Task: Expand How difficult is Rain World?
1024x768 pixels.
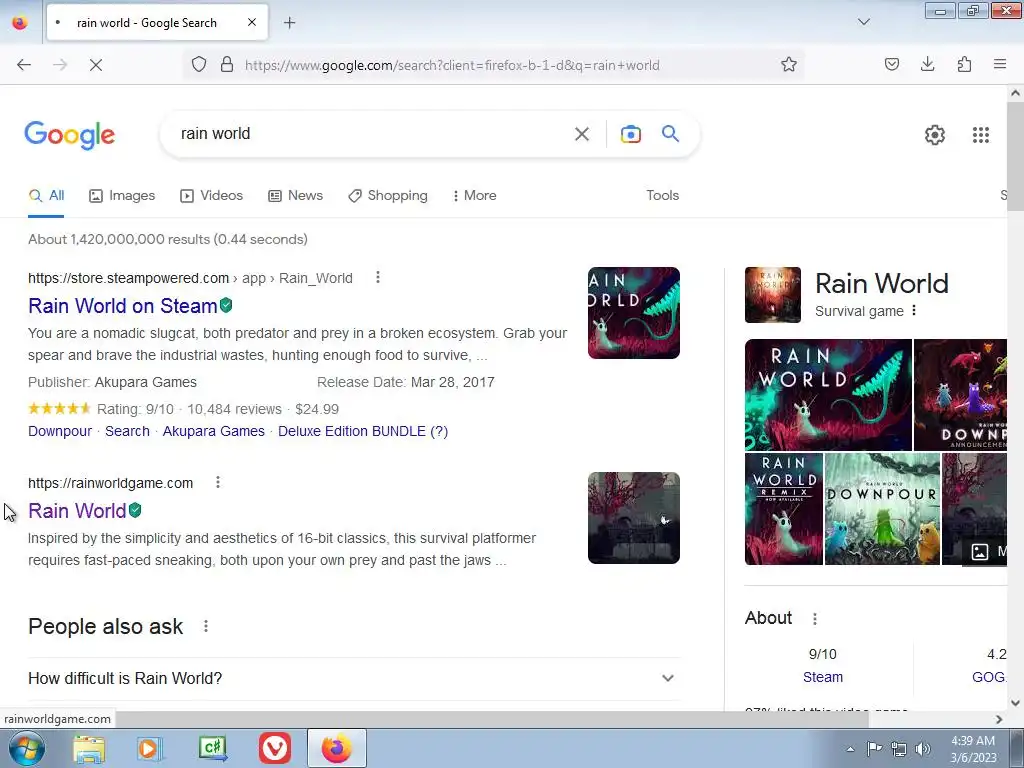Action: click(x=355, y=679)
